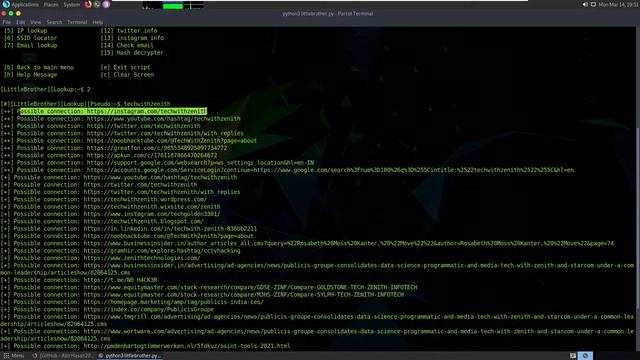Image resolution: width=640 pixels, height=360 pixels.
Task: Click the date and time clock
Action: coord(619,4)
